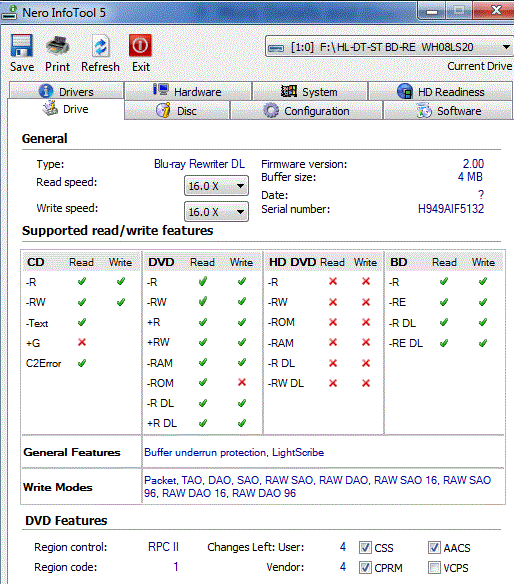Open the Software tab
Screen dimensions: 514x584
coord(448,111)
